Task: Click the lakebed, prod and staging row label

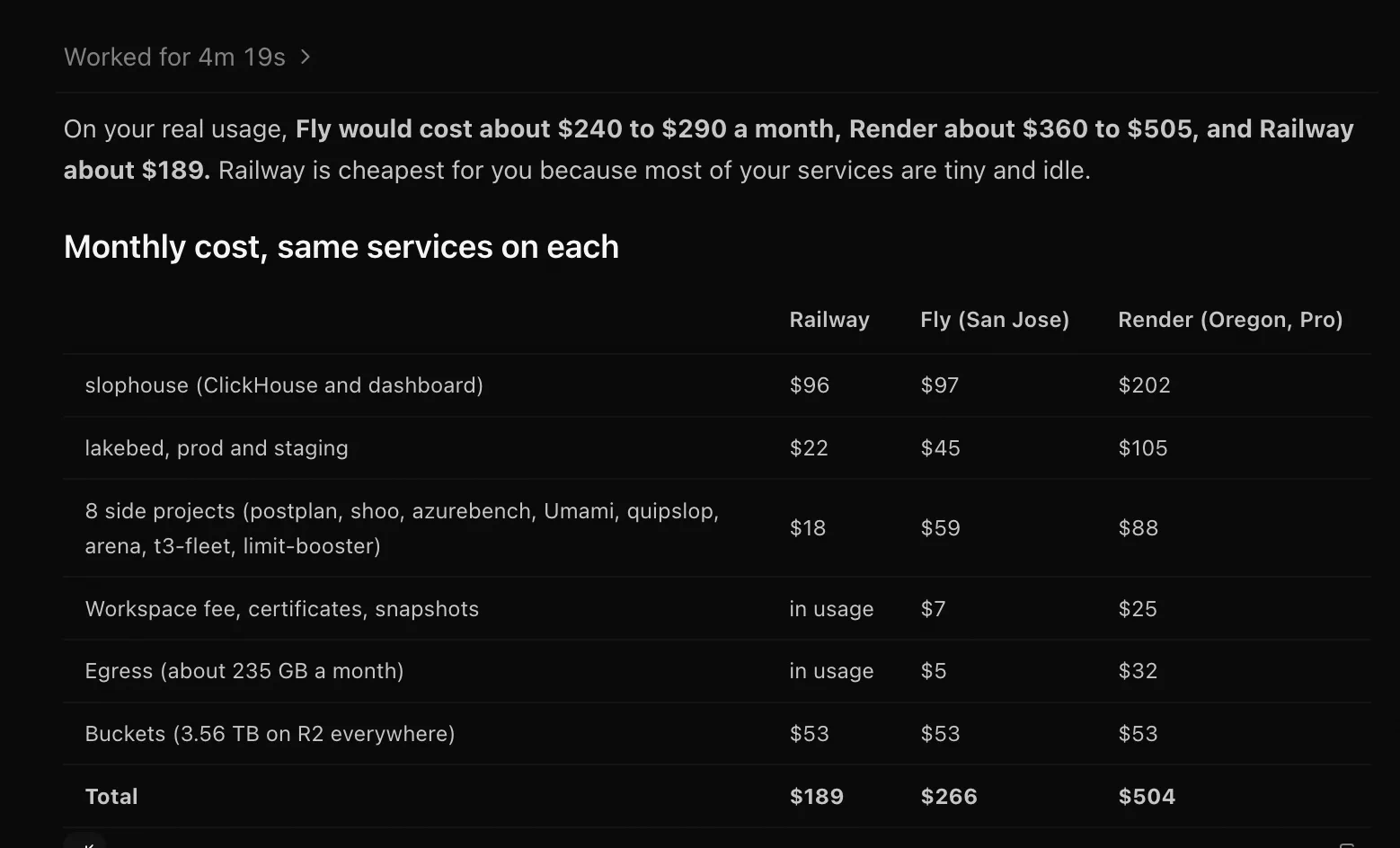Action: pos(217,448)
